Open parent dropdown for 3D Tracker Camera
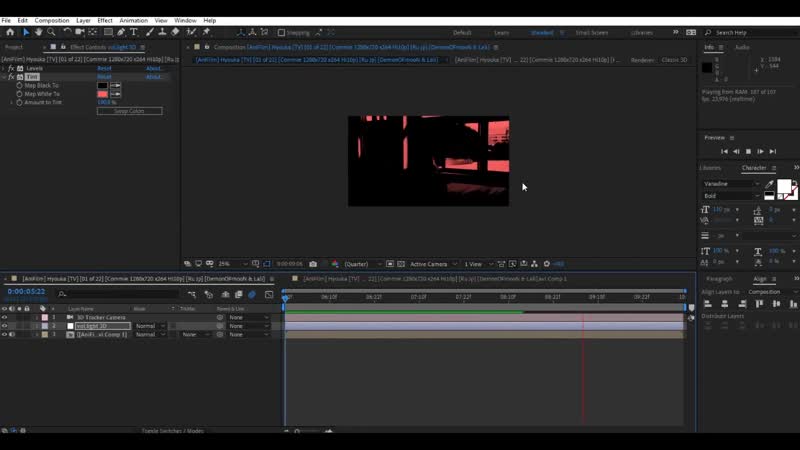Viewport: 800px width, 450px height. click(x=248, y=317)
